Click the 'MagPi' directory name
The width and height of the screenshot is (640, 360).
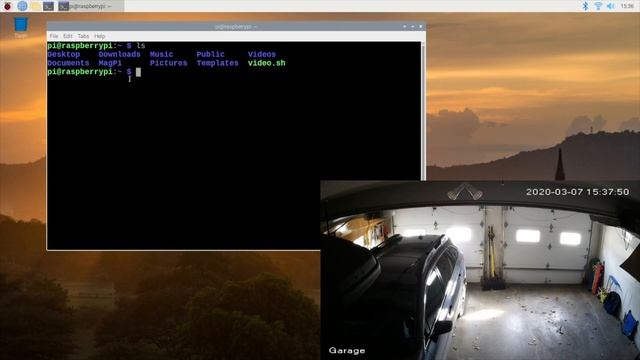110,63
